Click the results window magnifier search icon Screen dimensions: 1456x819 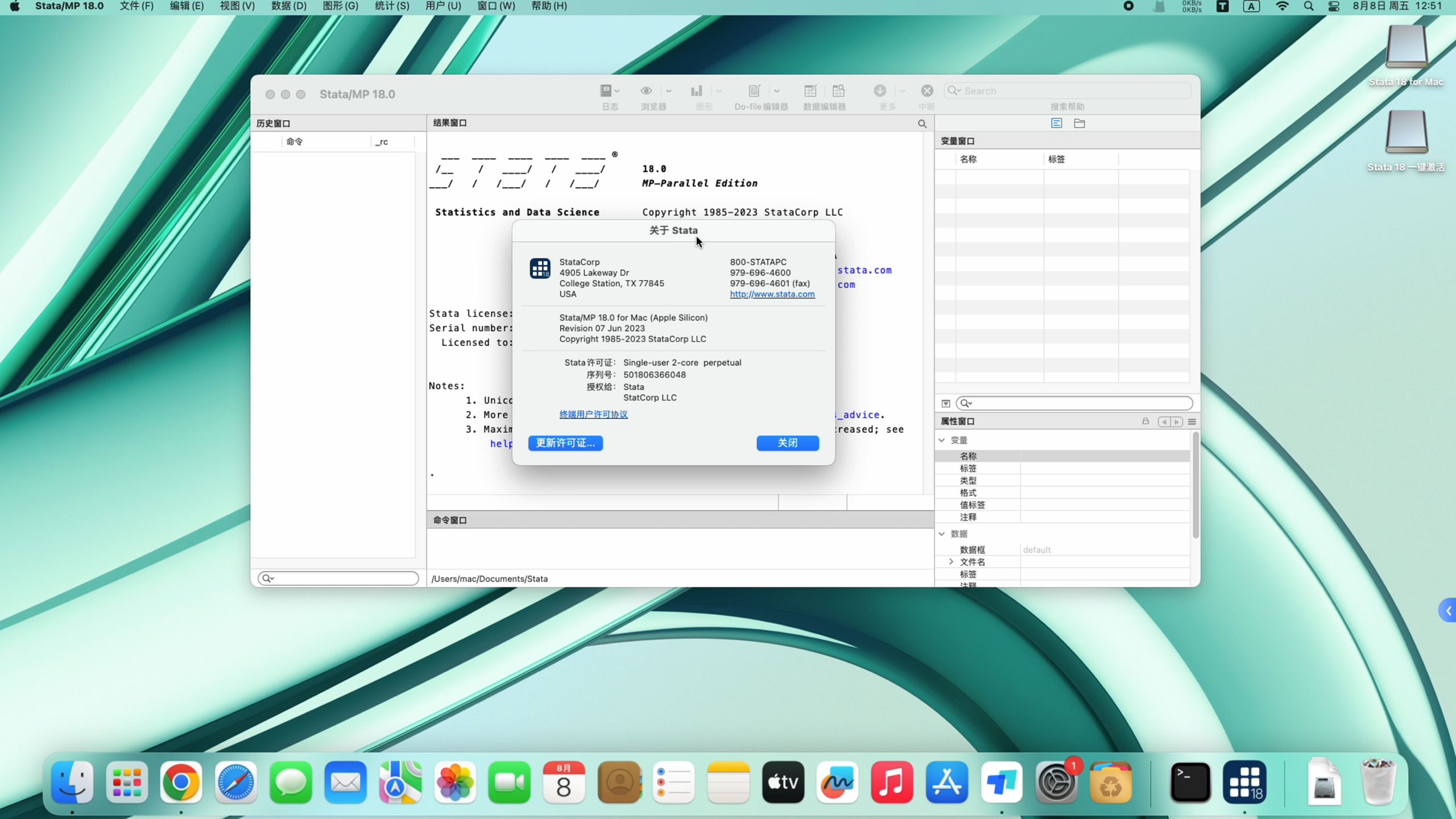click(922, 123)
